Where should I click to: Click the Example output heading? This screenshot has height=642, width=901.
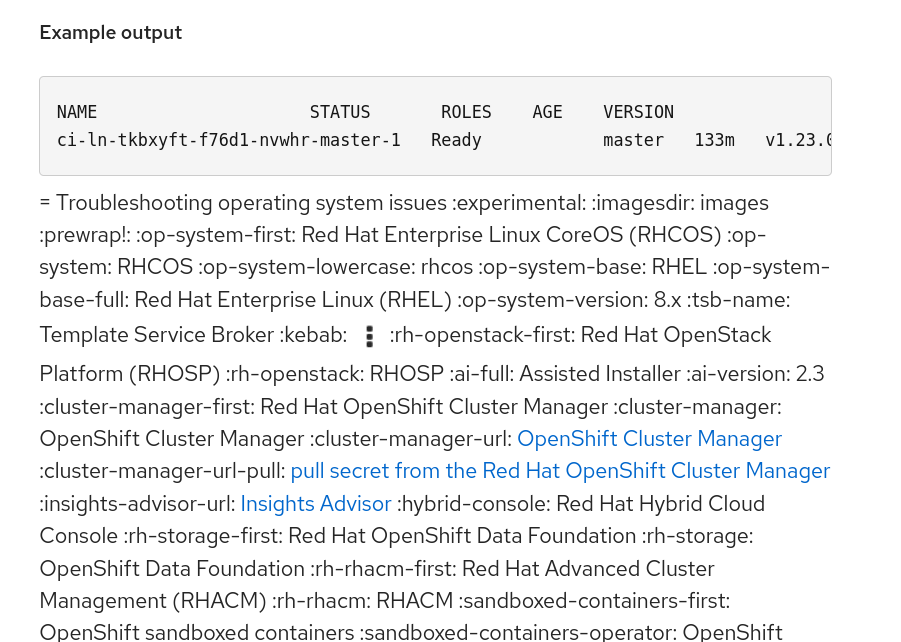pyautogui.click(x=110, y=33)
